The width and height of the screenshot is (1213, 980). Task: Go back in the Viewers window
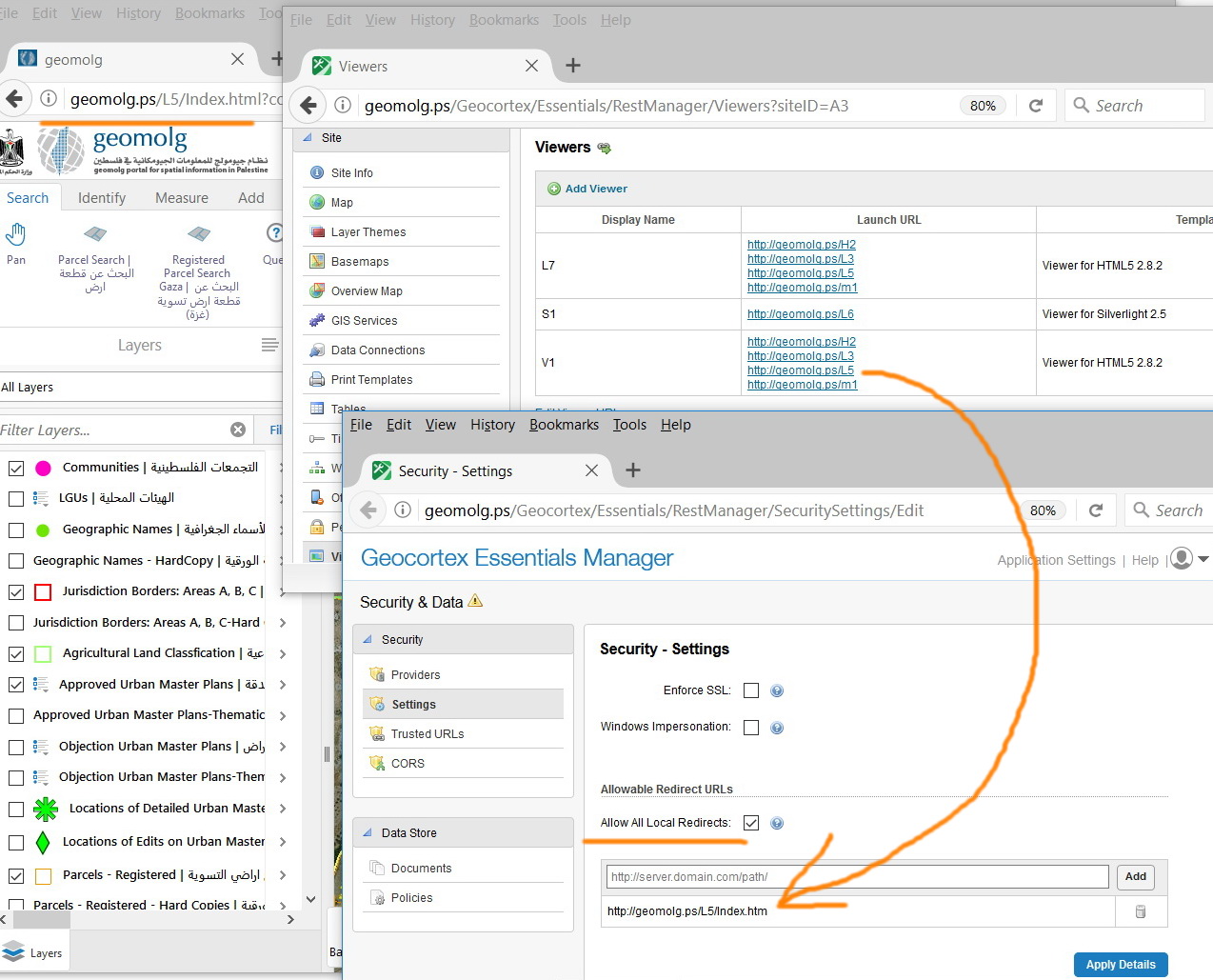[308, 105]
